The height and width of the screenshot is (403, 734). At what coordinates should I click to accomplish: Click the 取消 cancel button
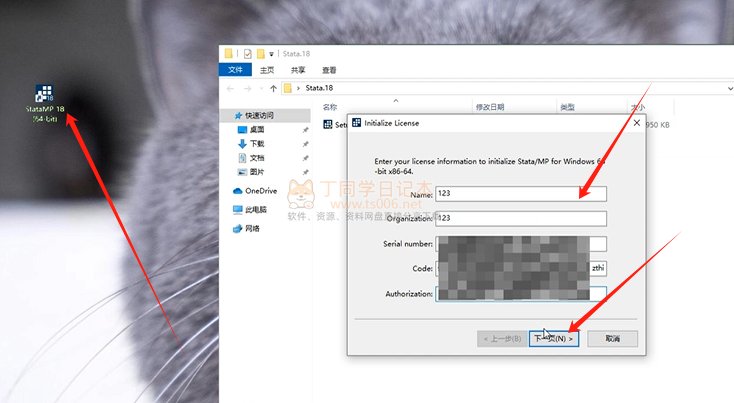point(612,338)
